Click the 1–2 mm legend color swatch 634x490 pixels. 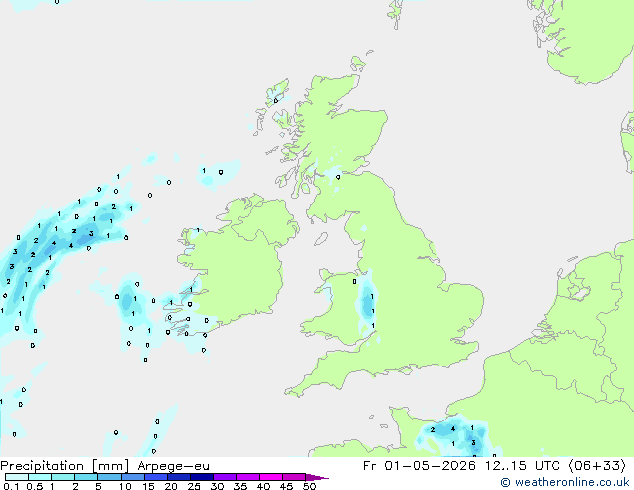coord(63,477)
